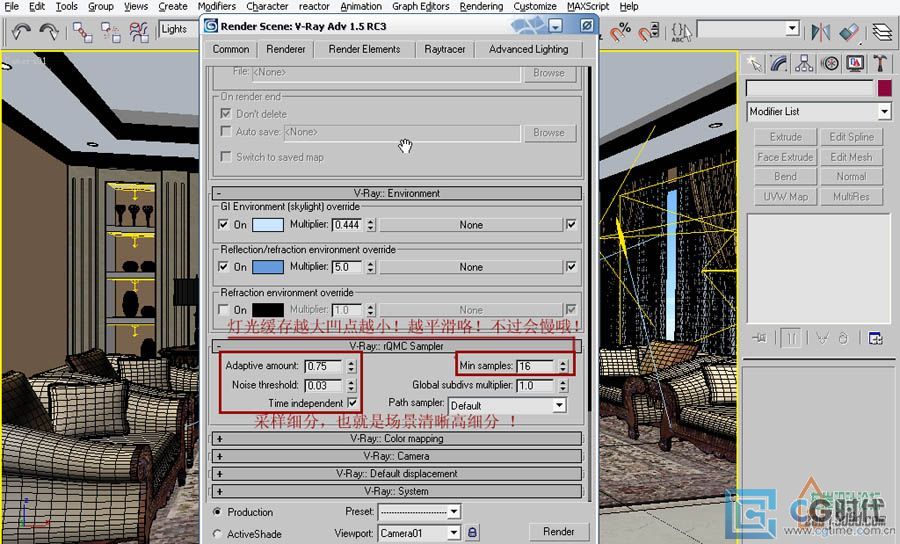Switch to the Hierarchy command panel
This screenshot has height=544, width=900.
[804, 63]
